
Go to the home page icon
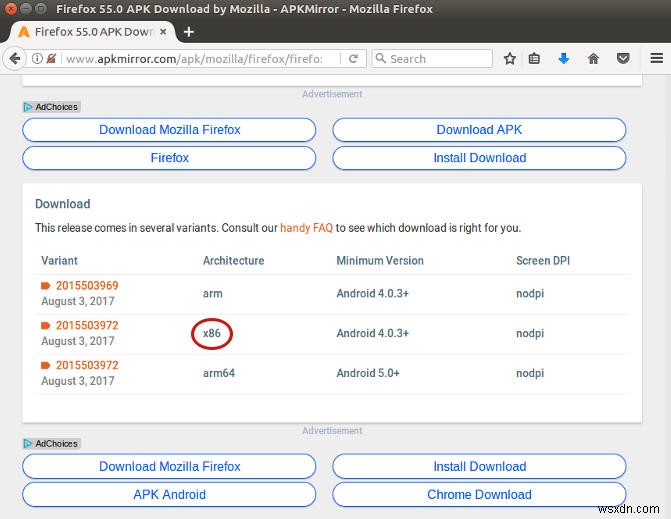[x=593, y=58]
